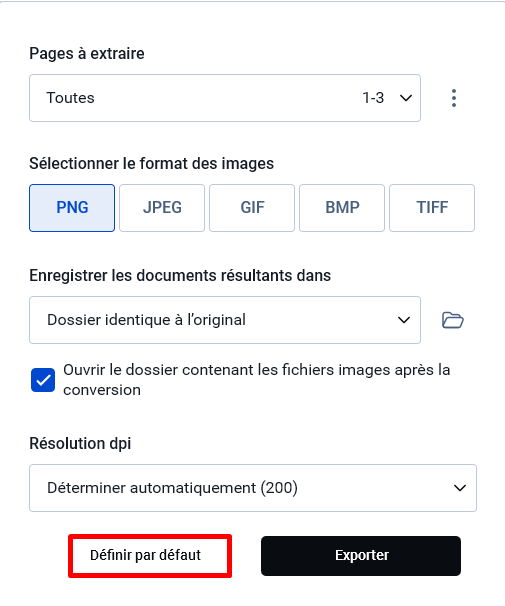The image size is (505, 606).
Task: Click the 'Pages à extraire' heading
Action: pos(87,53)
